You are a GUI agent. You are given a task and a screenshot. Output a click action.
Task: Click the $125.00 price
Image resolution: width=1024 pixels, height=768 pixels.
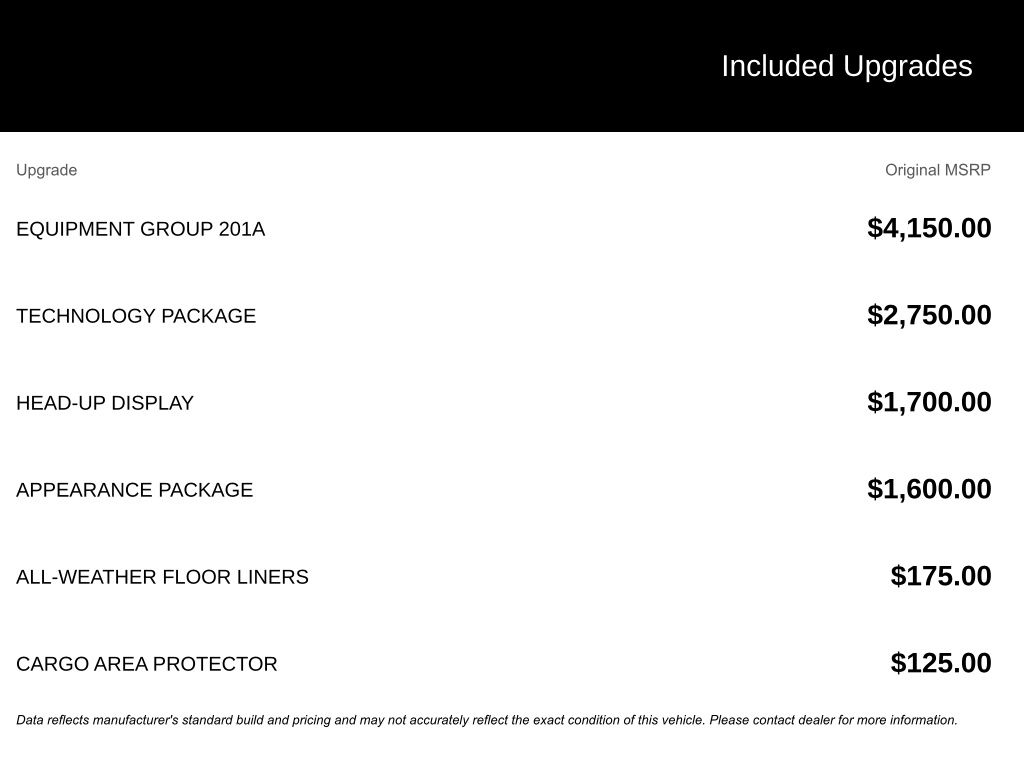[x=941, y=663]
